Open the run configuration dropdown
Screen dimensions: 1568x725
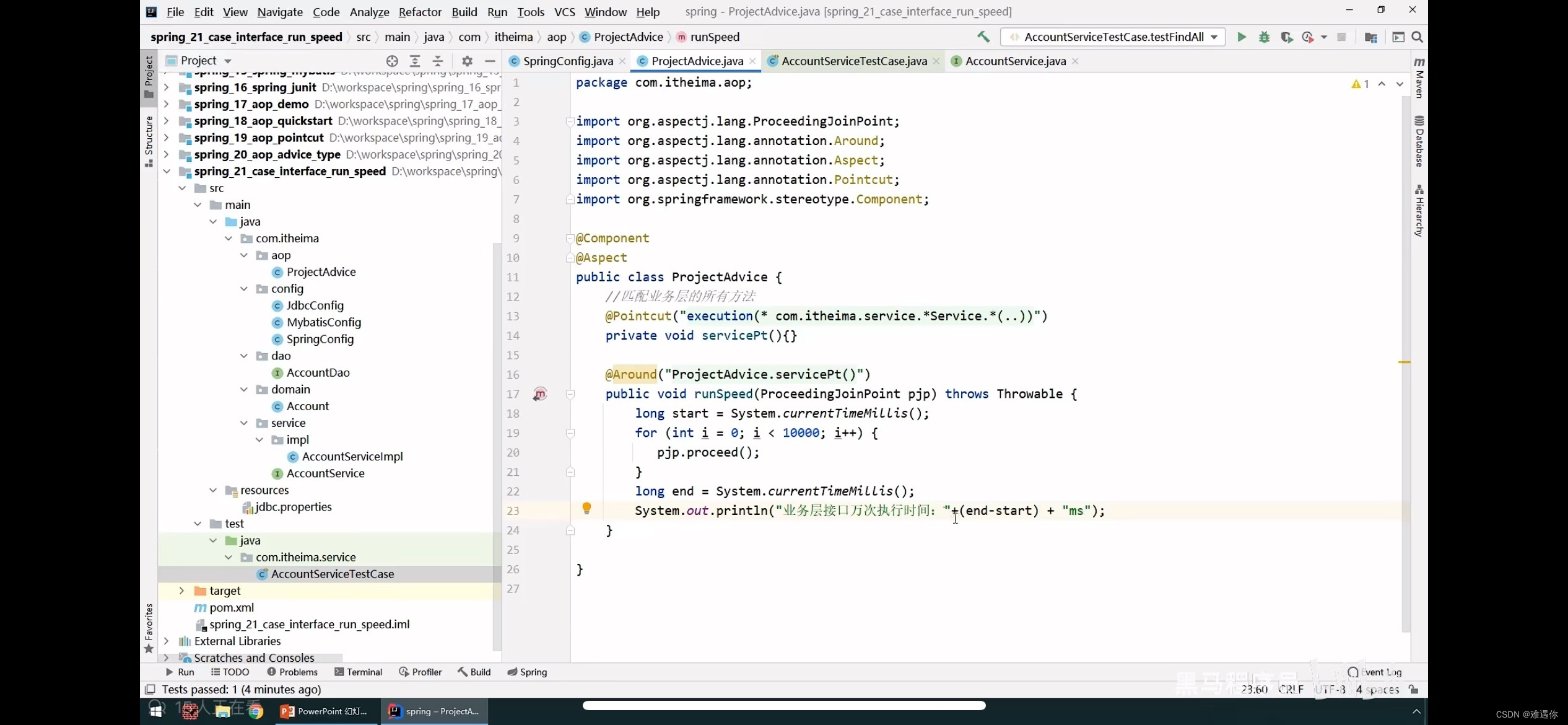pos(1113,37)
